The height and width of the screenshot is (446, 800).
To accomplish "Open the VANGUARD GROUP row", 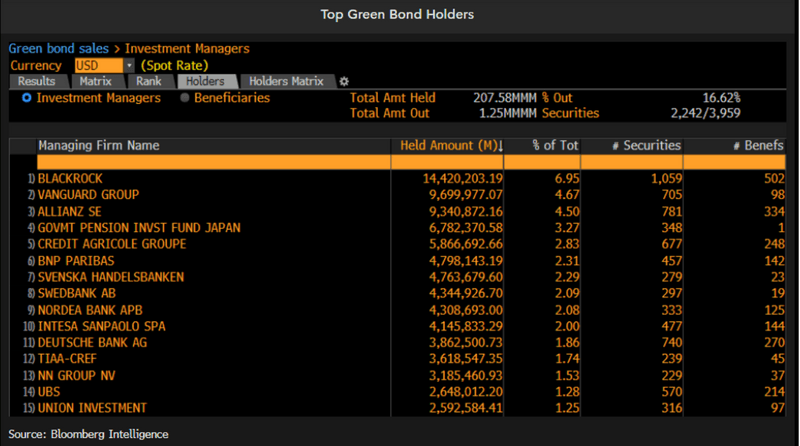I will pyautogui.click(x=397, y=194).
